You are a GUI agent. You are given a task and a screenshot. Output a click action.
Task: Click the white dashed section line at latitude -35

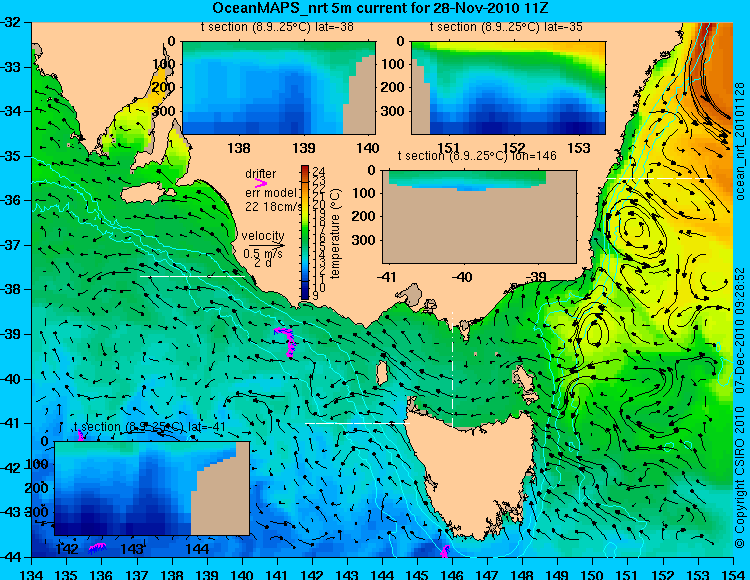(659, 178)
